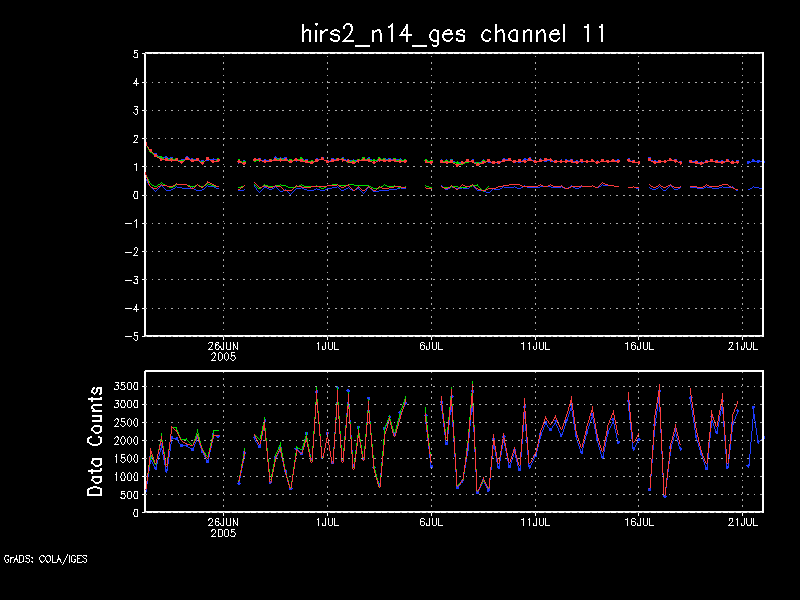The width and height of the screenshot is (800, 600).
Task: Click the 'Data Counts' y-axis label
Action: [96, 441]
